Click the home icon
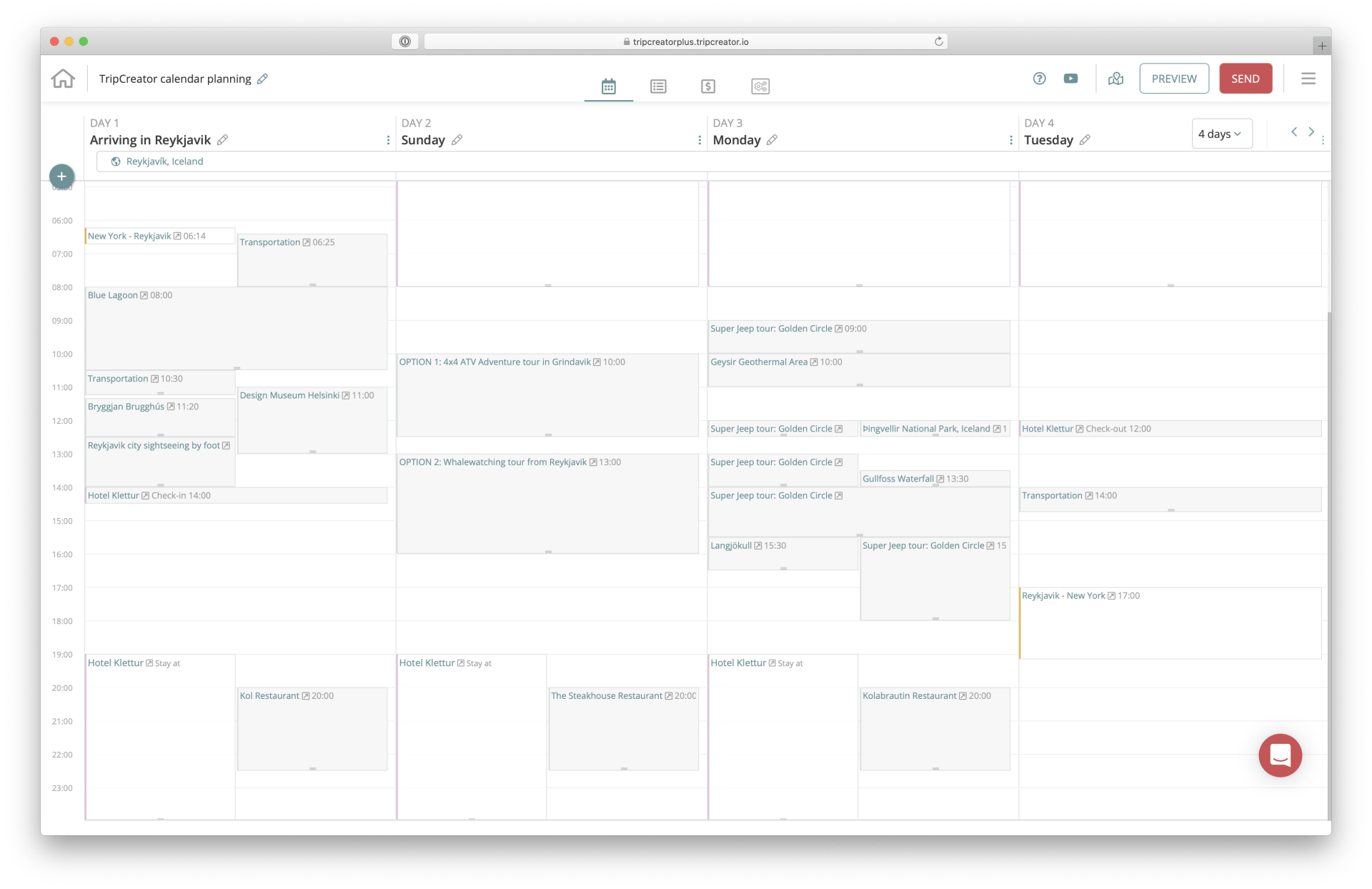Screen dimensions: 1372x889 [x=63, y=79]
